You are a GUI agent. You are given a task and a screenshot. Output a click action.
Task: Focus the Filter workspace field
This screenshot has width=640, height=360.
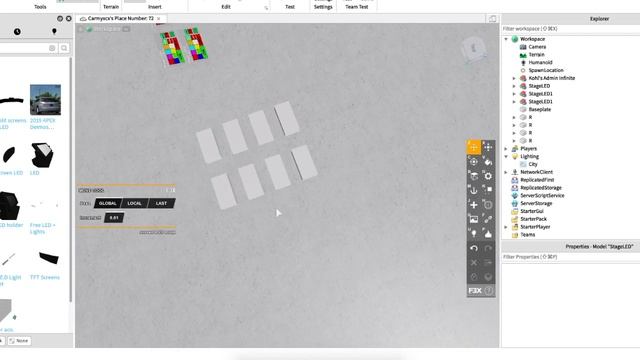pos(571,29)
